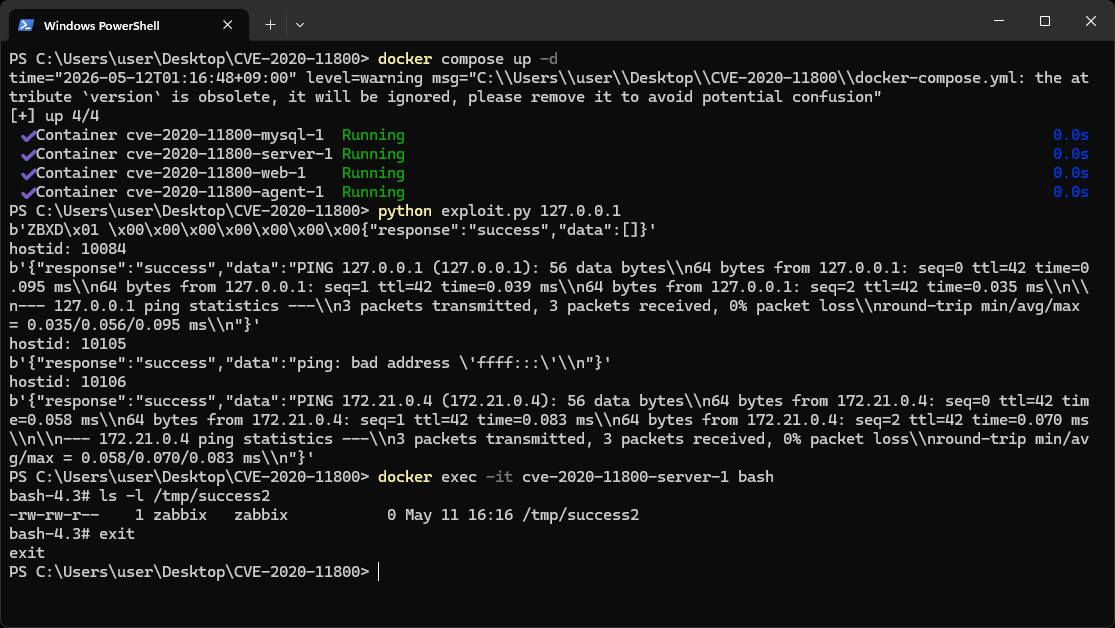Click the ping 'bad address' response line
Screen dimensions: 1115x628
(x=311, y=363)
